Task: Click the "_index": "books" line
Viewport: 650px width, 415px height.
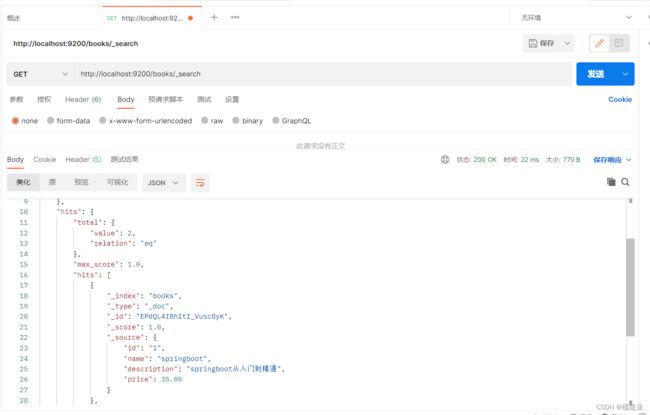Action: tap(144, 296)
